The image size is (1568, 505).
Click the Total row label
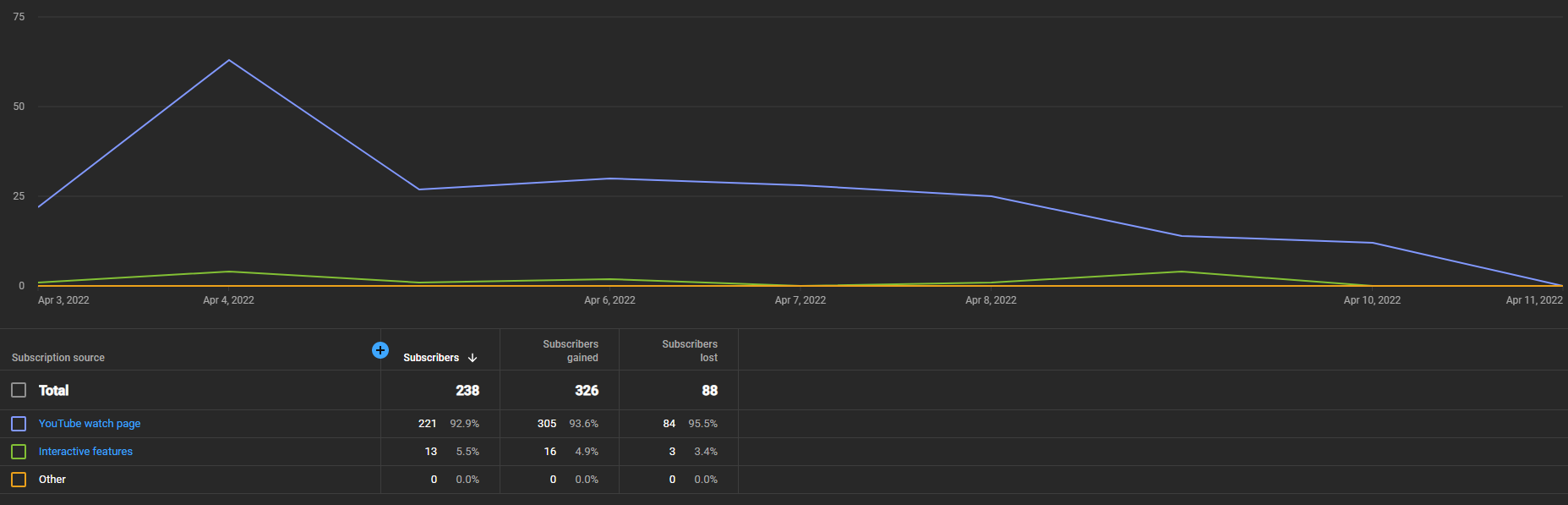click(x=53, y=390)
